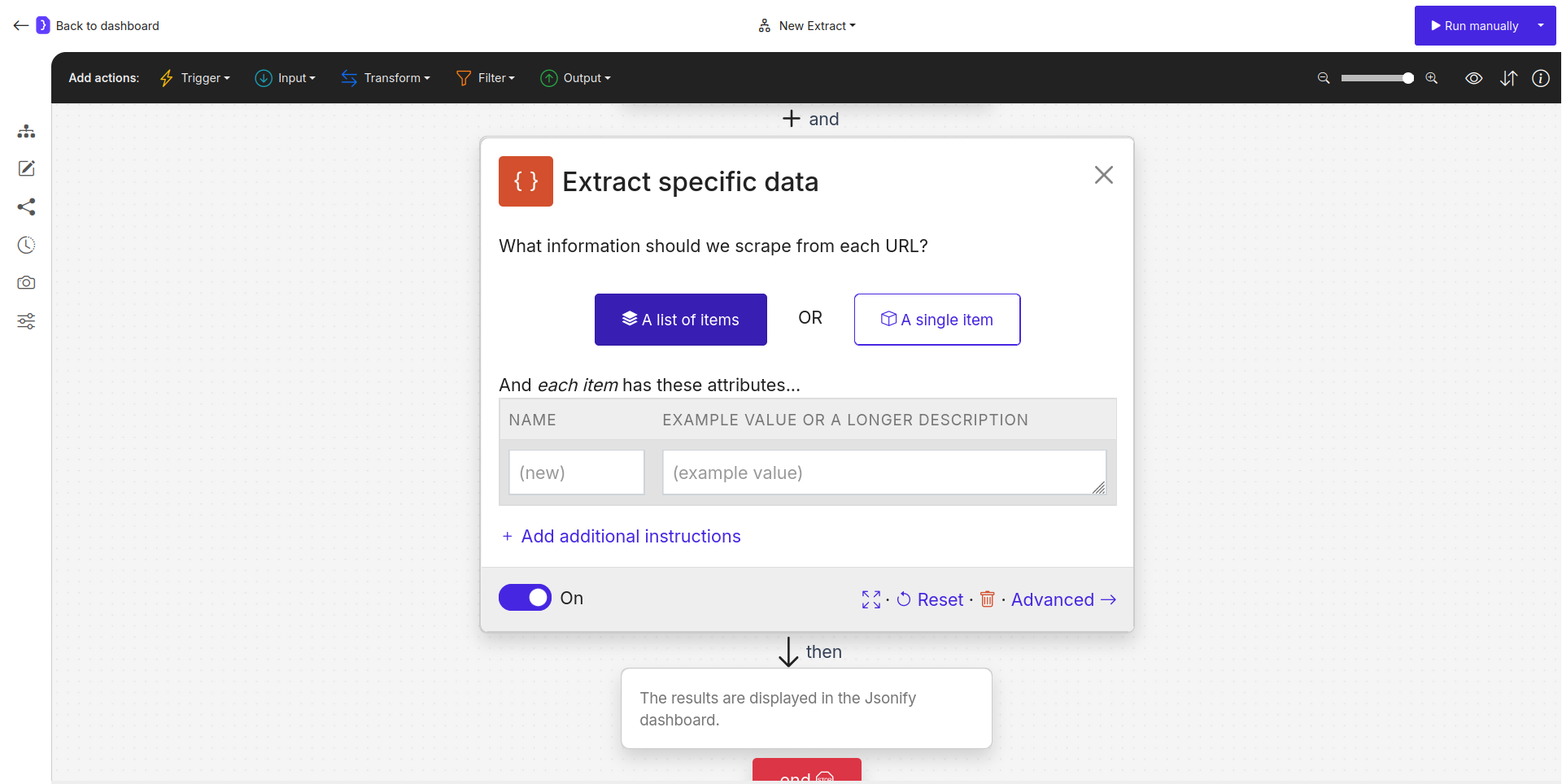The image size is (1562, 784).
Task: Open the info icon in the toolbar
Action: (1541, 78)
